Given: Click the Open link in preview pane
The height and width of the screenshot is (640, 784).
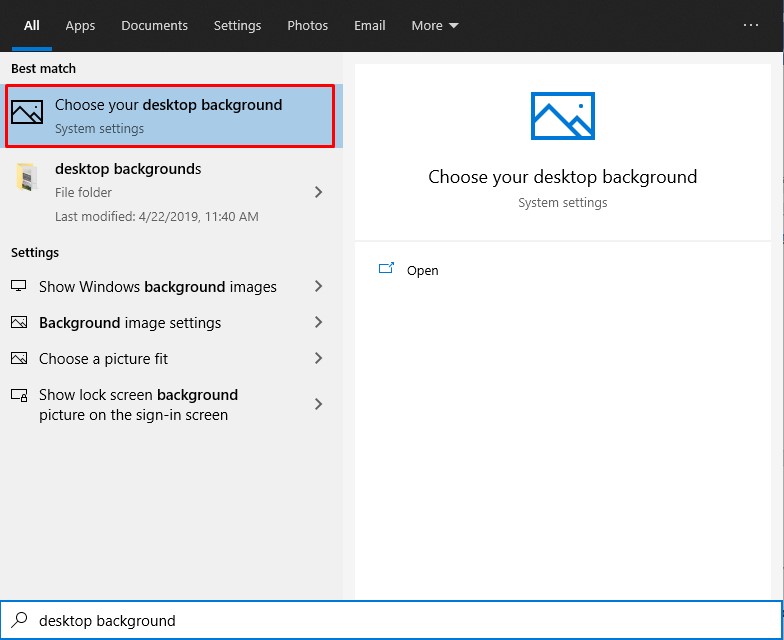Looking at the screenshot, I should pos(422,271).
